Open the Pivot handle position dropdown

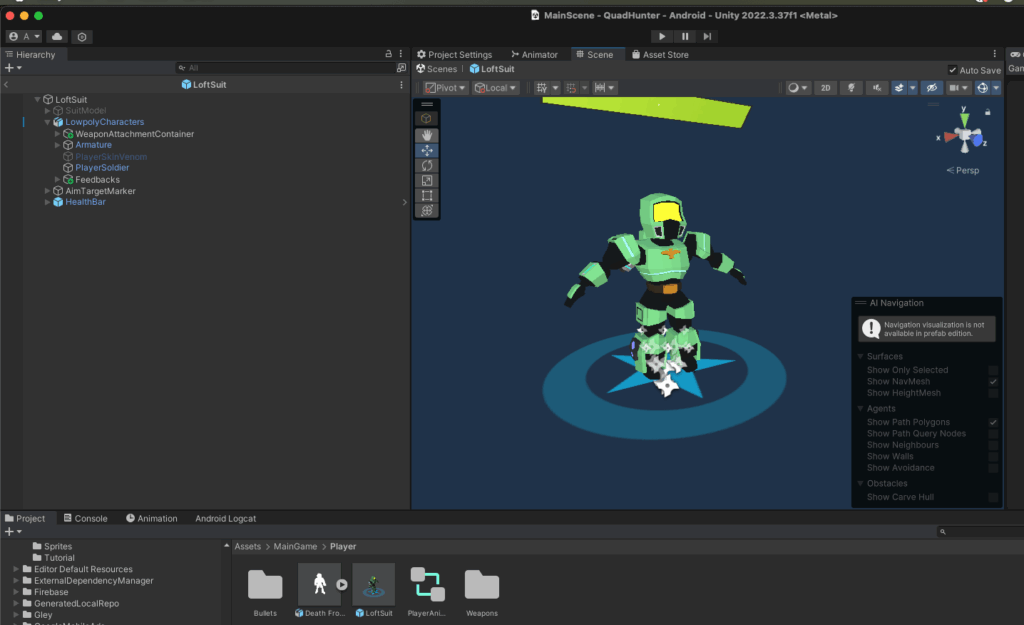(x=445, y=88)
